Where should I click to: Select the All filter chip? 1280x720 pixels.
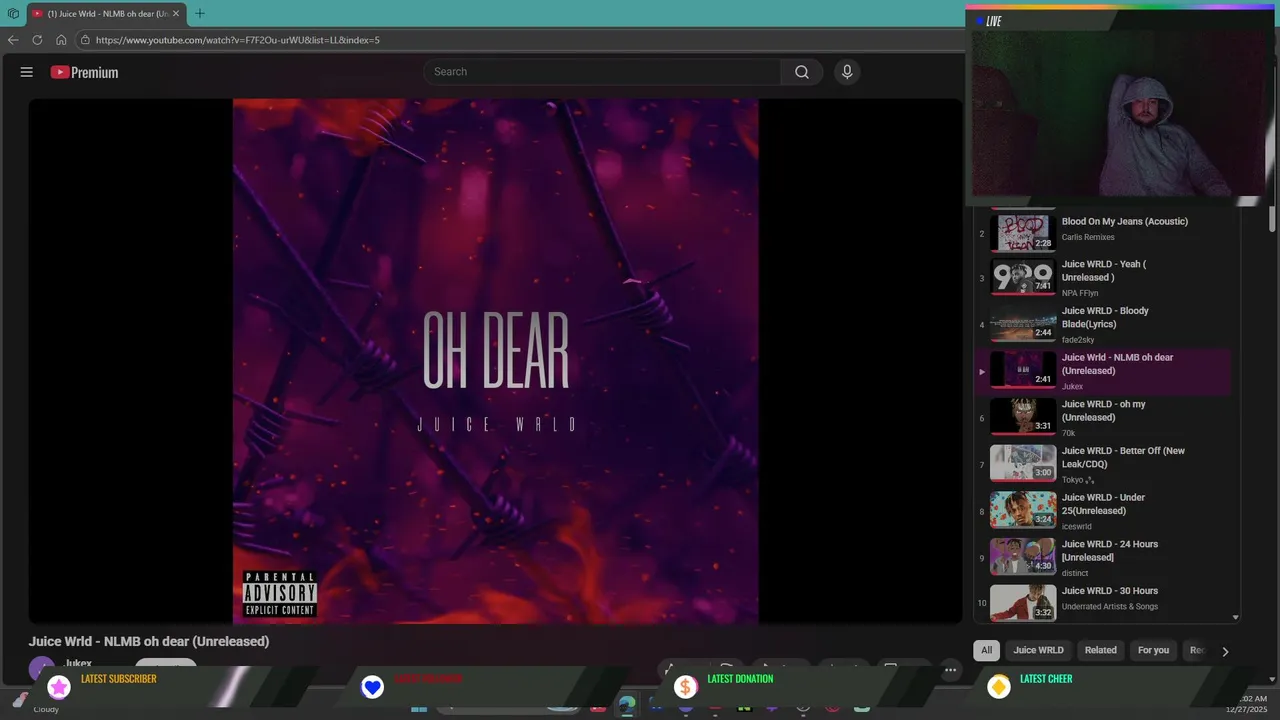[986, 650]
